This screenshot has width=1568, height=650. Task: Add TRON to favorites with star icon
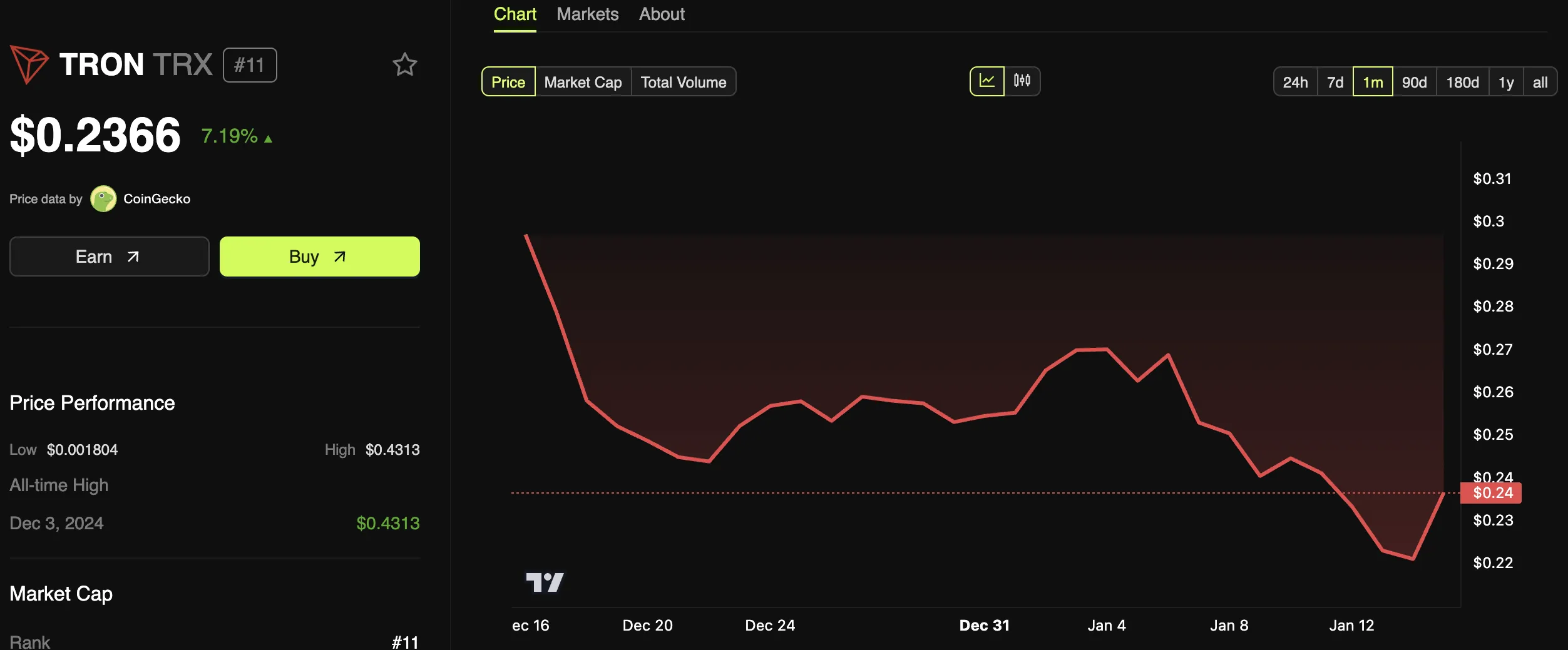pyautogui.click(x=404, y=64)
